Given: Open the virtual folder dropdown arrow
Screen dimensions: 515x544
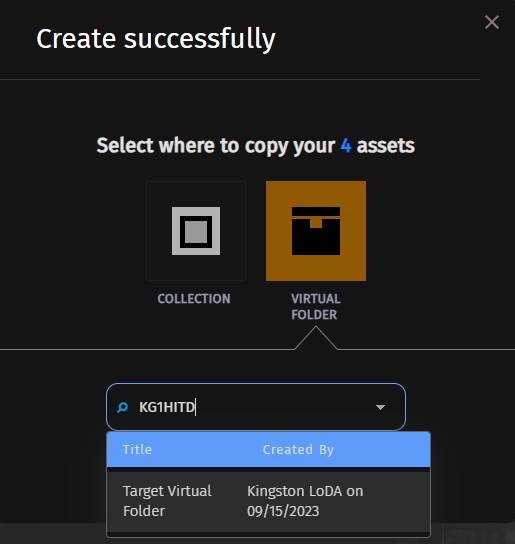Looking at the screenshot, I should (x=380, y=407).
